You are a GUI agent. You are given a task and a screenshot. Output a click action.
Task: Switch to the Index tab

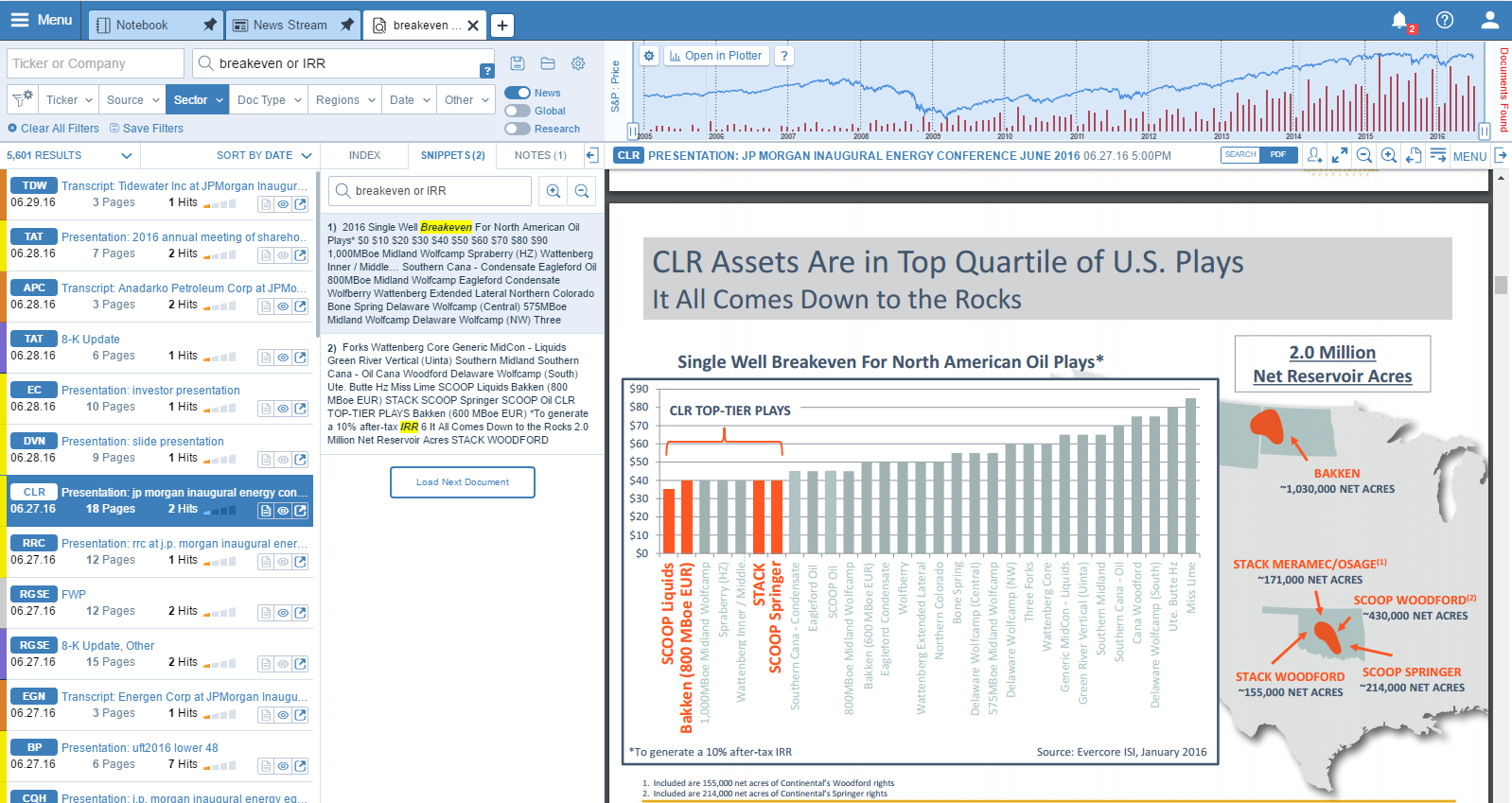tap(364, 155)
